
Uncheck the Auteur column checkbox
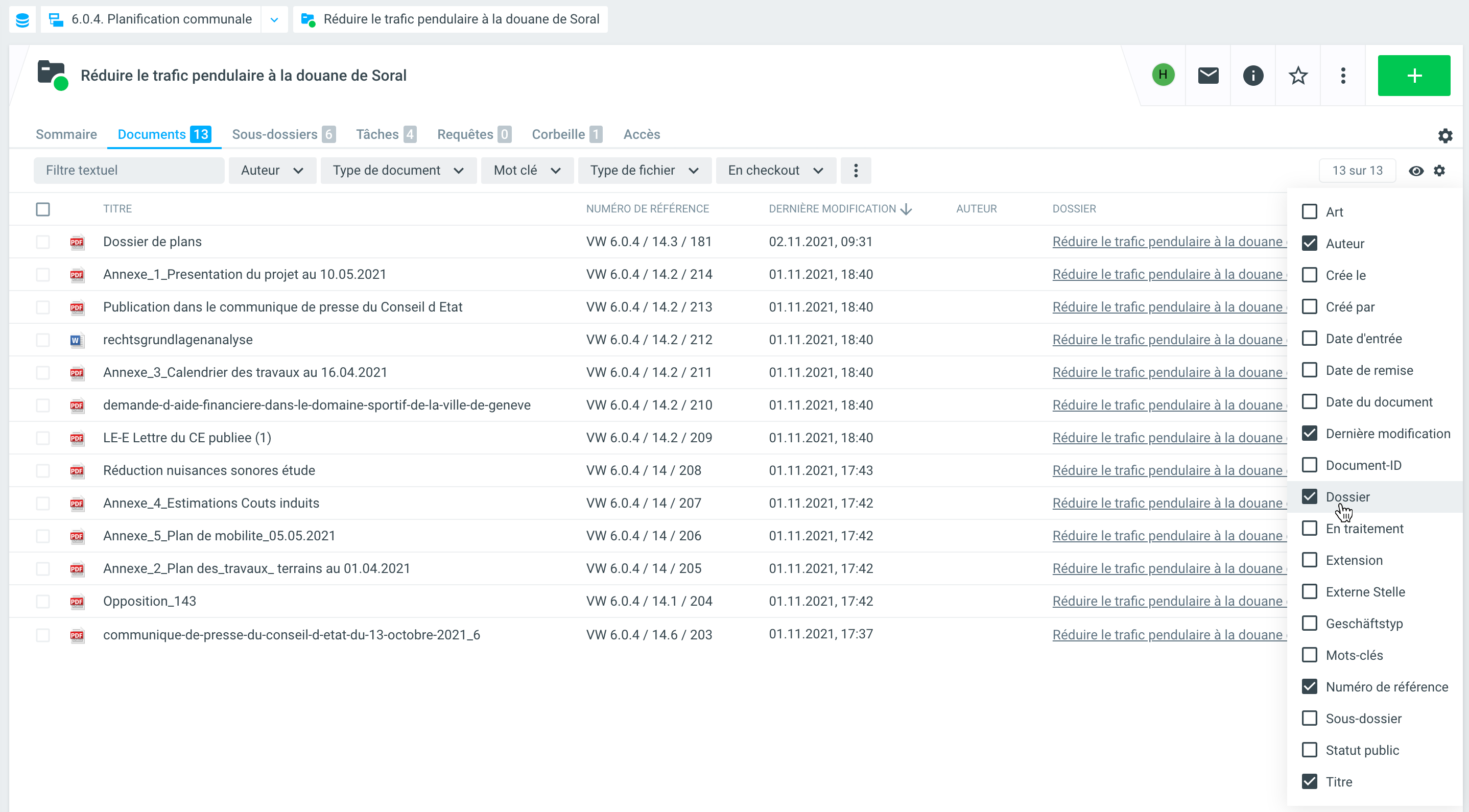[1309, 244]
